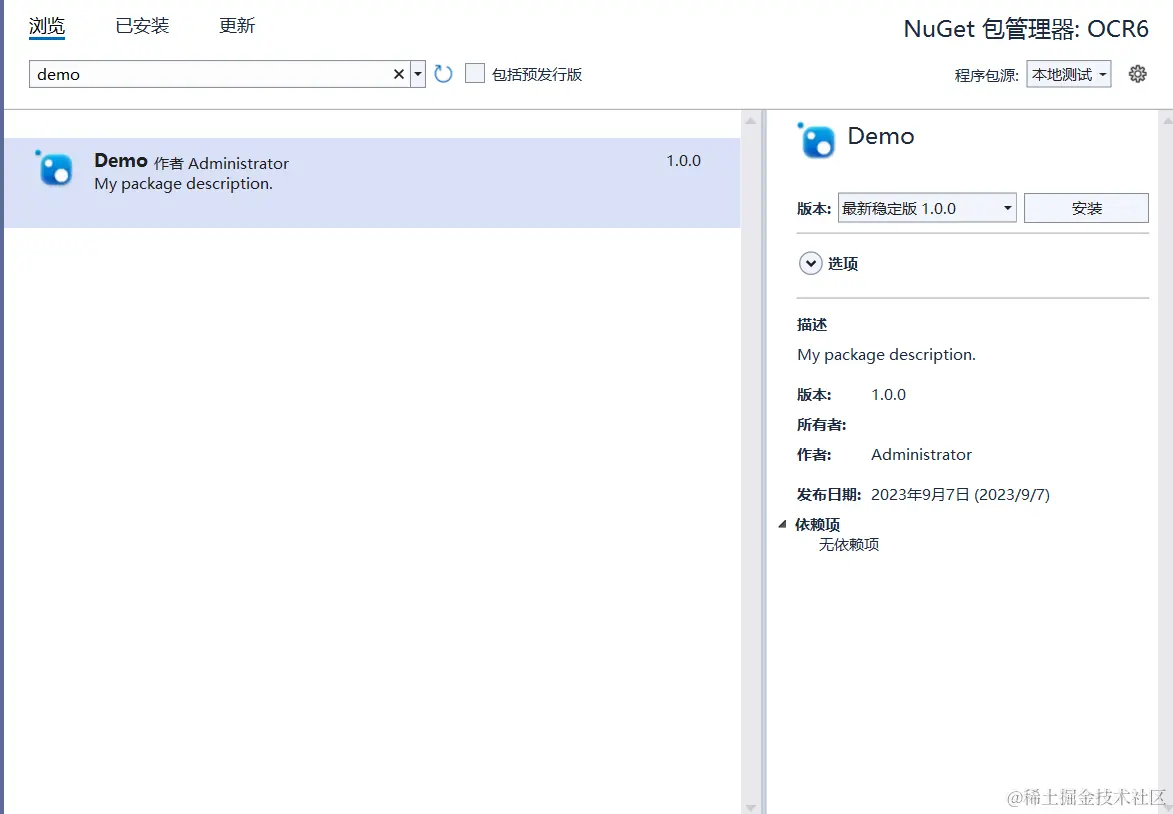Open the 已安装 tab
Screen dimensions: 1173x814
(x=142, y=25)
